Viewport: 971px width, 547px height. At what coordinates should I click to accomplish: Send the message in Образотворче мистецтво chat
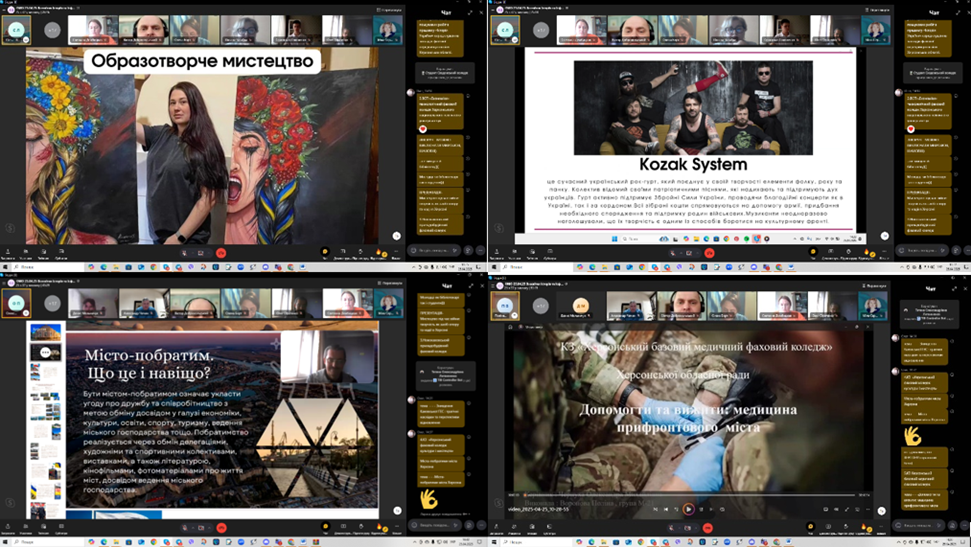[x=455, y=250]
